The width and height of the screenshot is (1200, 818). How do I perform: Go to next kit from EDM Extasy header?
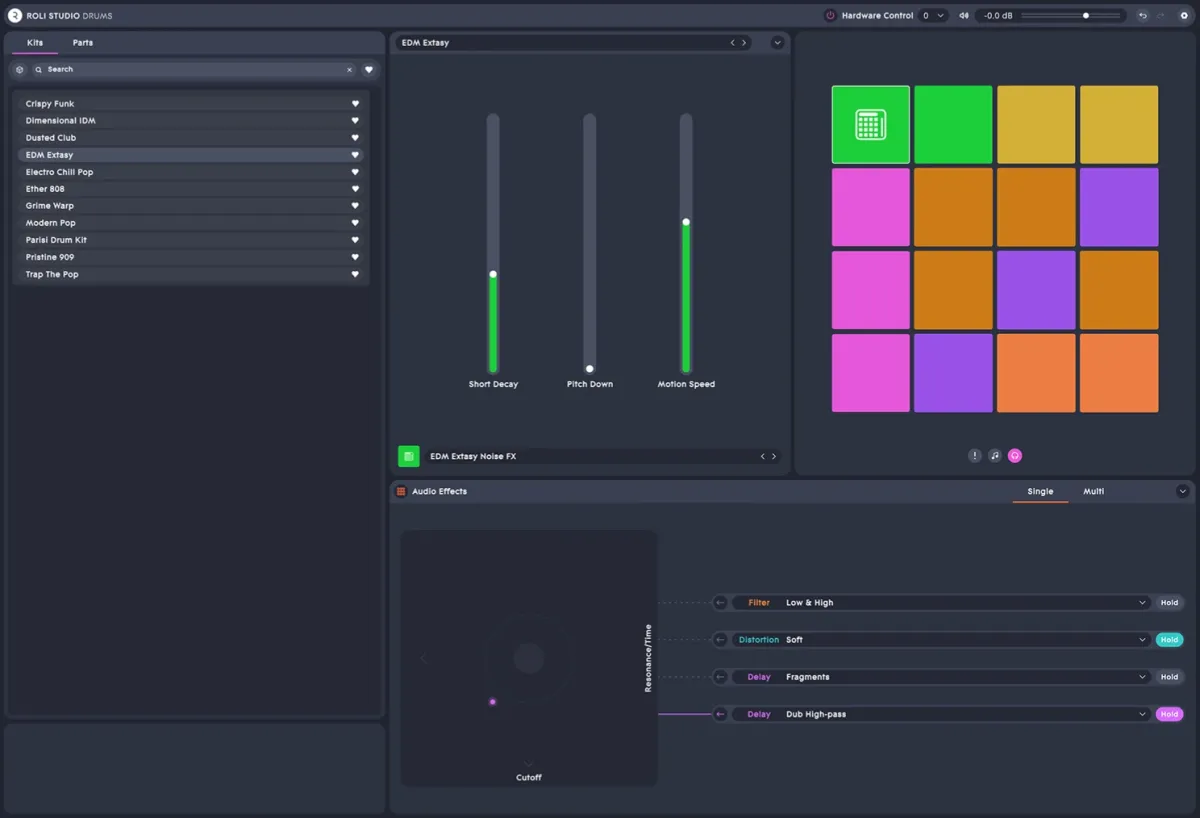744,43
